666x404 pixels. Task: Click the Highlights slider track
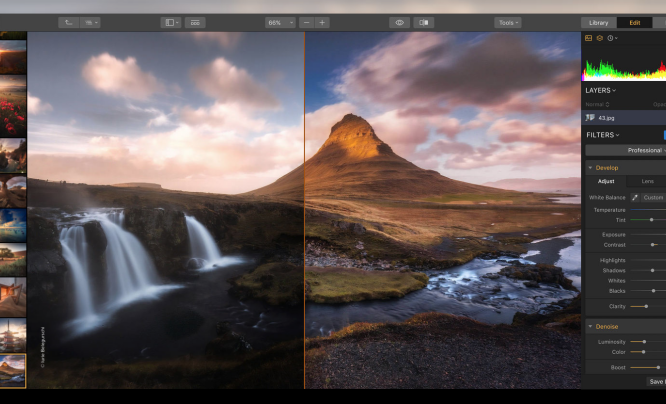[648, 260]
